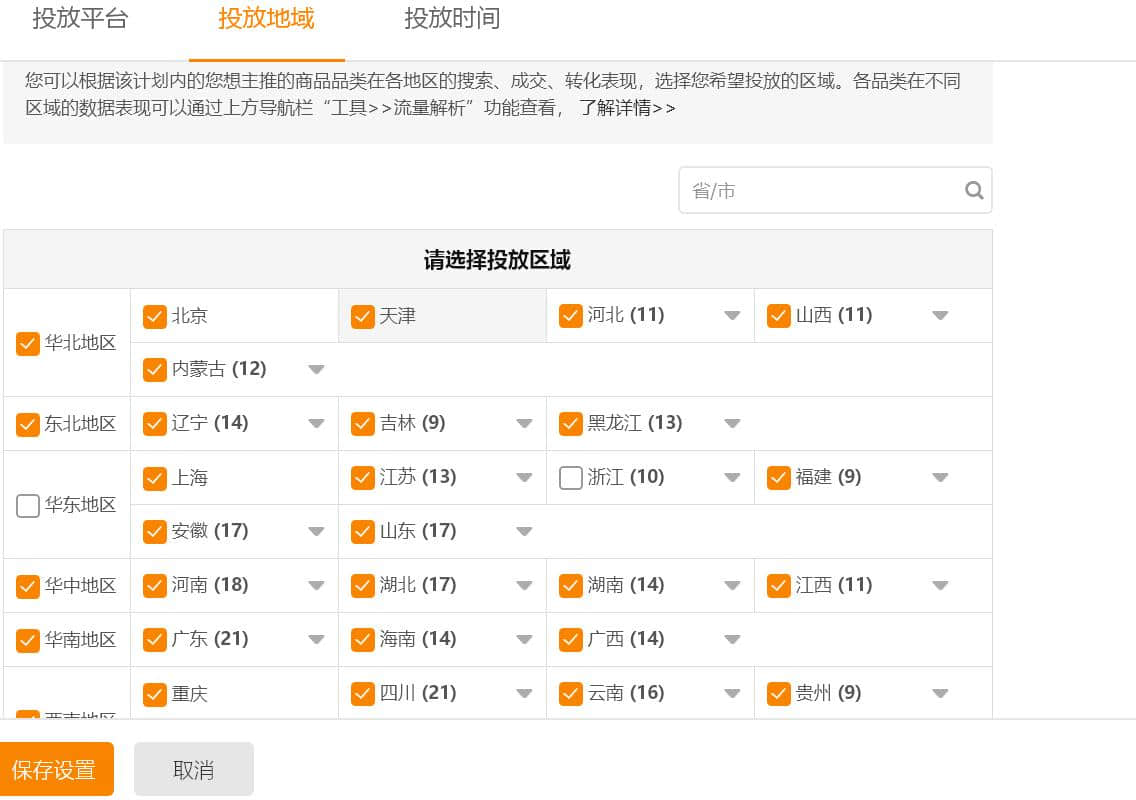Open the 内蒙古 dropdown arrow
The height and width of the screenshot is (800, 1136).
pos(316,370)
